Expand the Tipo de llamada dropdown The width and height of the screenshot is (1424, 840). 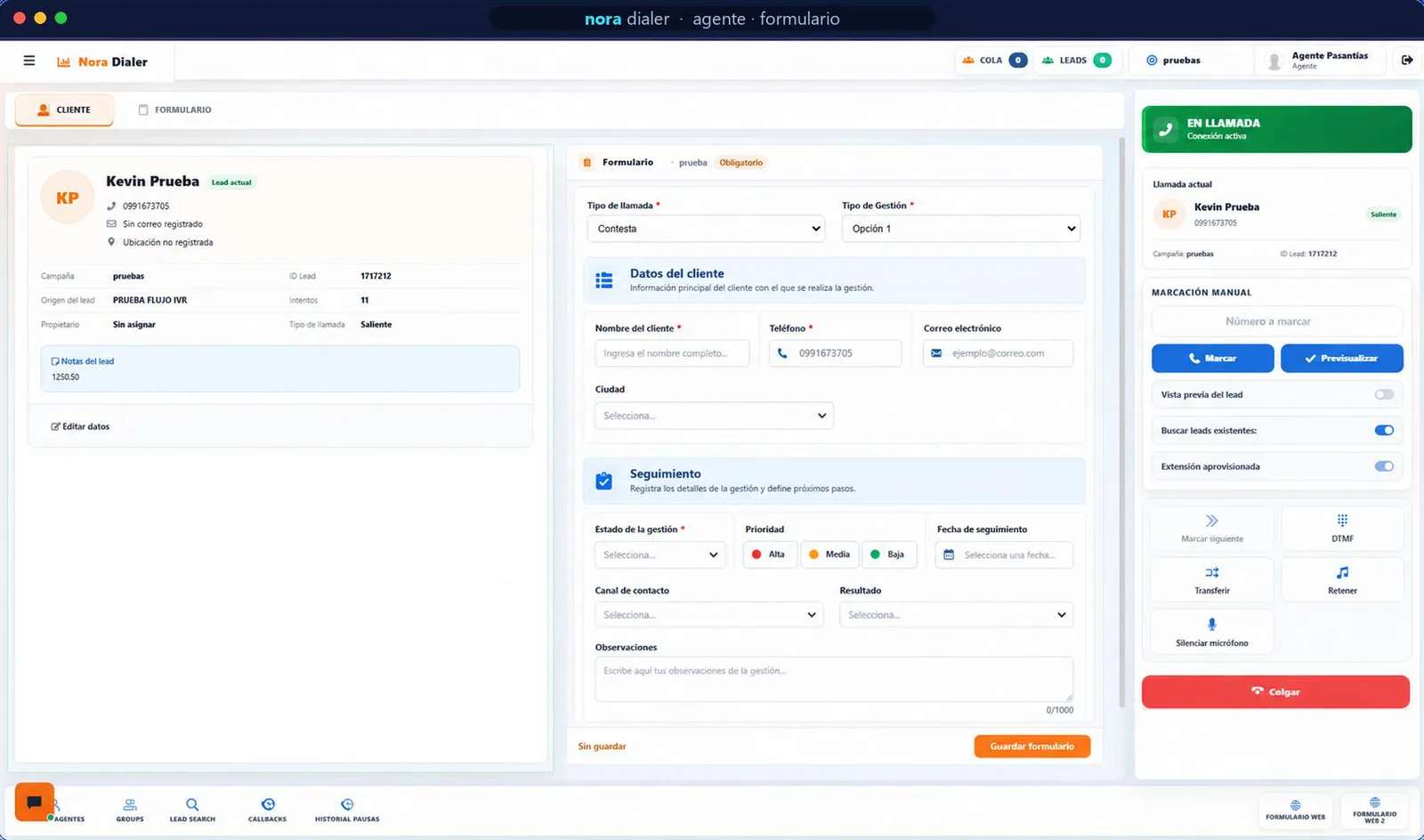[706, 229]
